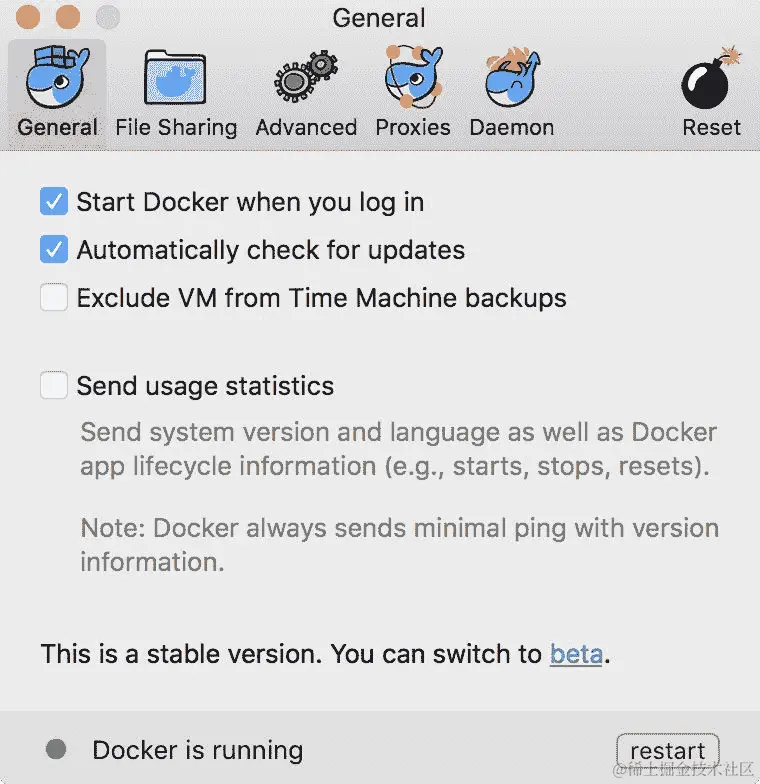The height and width of the screenshot is (784, 760).
Task: Enable Send usage statistics checkbox
Action: tap(54, 385)
